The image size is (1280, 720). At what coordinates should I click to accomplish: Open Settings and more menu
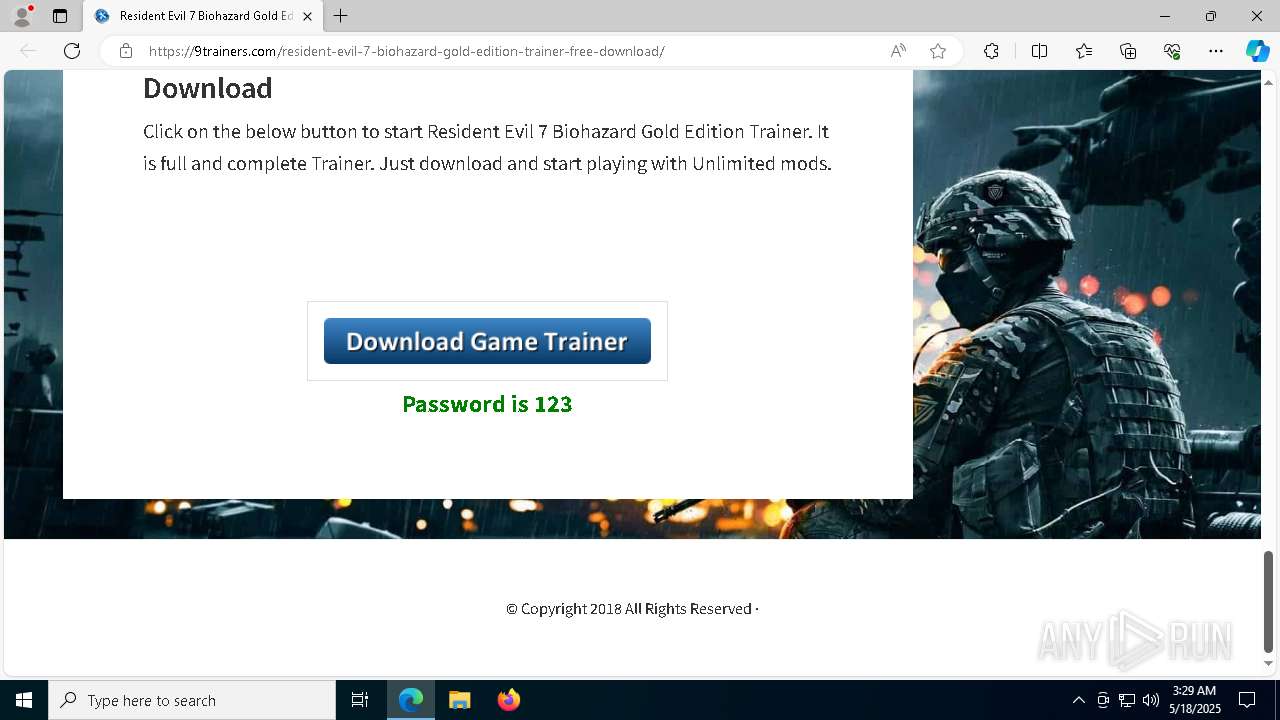[x=1216, y=51]
